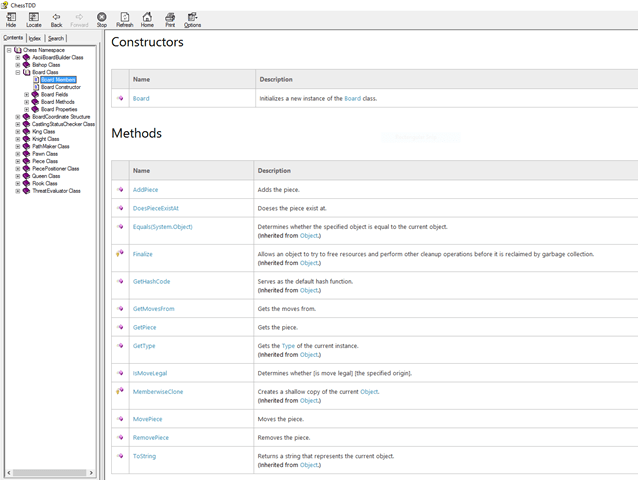This screenshot has height=480, width=638.
Task: Open the DoesPieceExistAt method link
Action: (155, 208)
